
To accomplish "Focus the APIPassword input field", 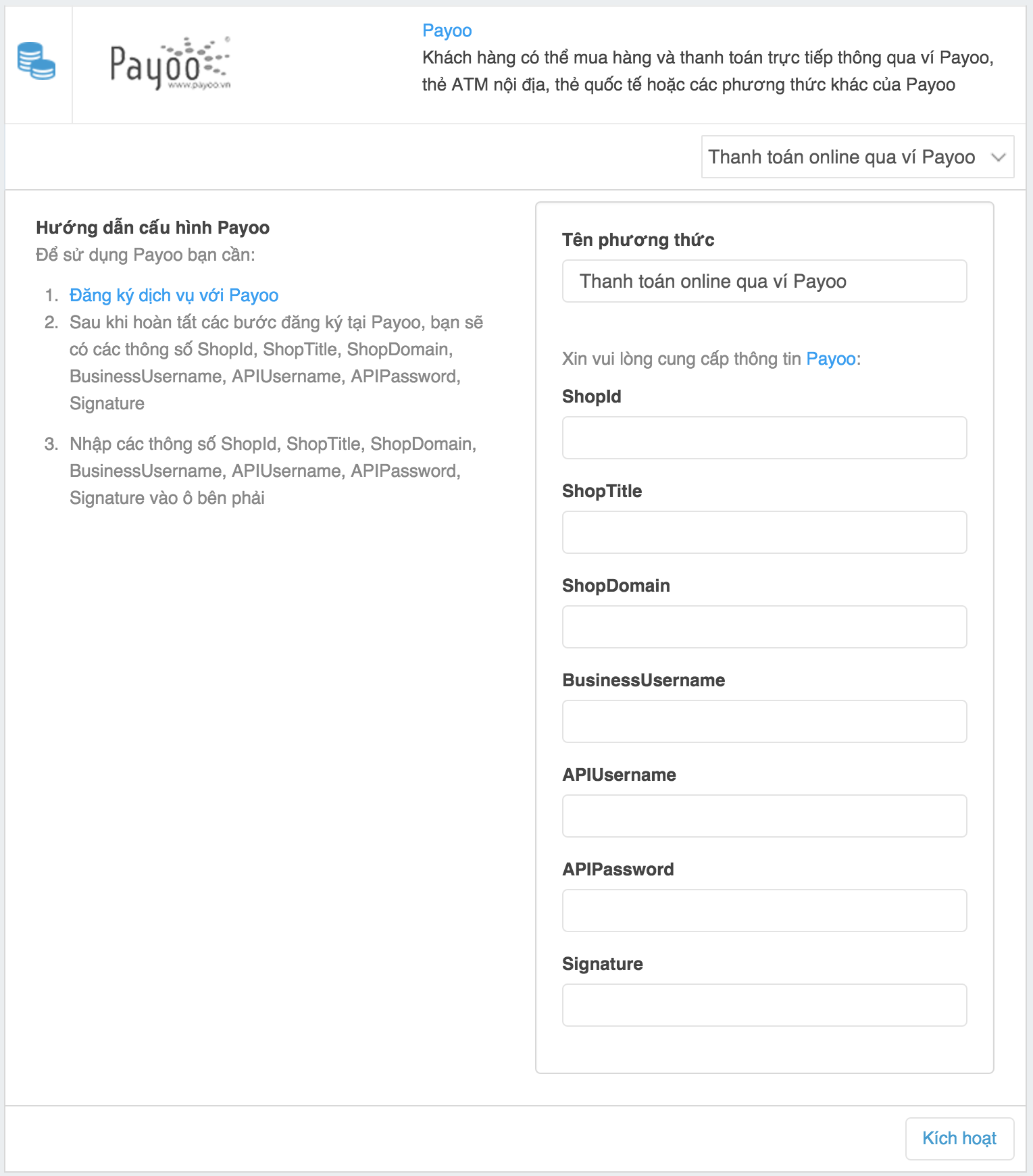I will pyautogui.click(x=764, y=911).
